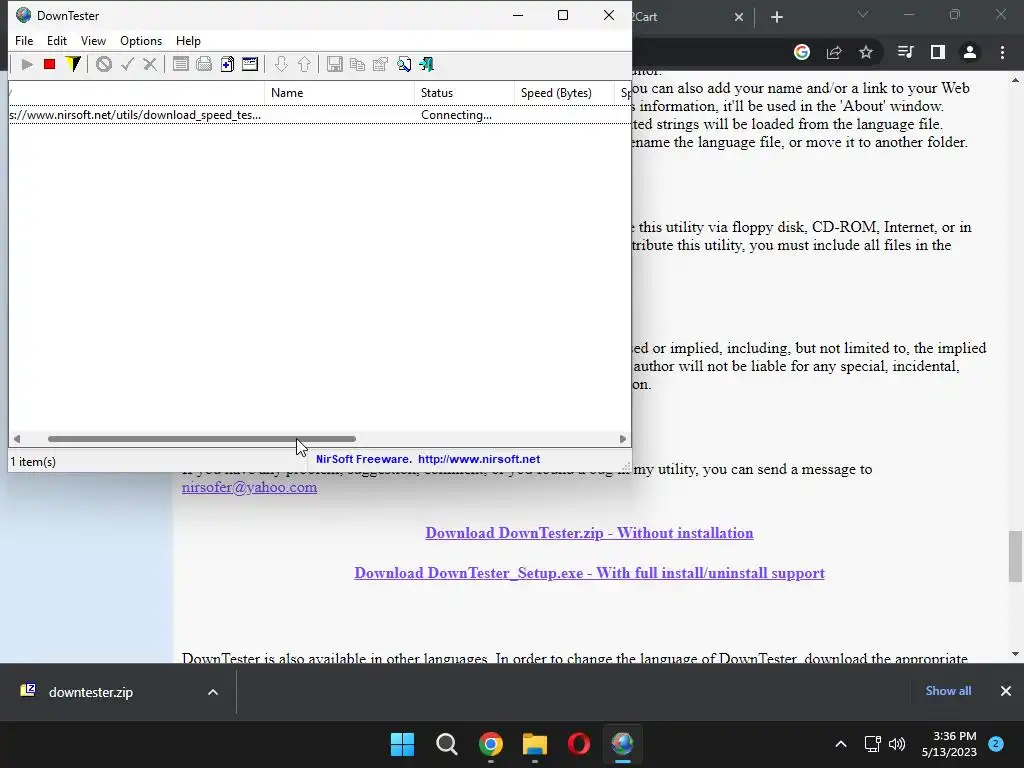Click the nirsofer@yahoo.com email link
Screen dimensions: 1024x768
point(249,487)
